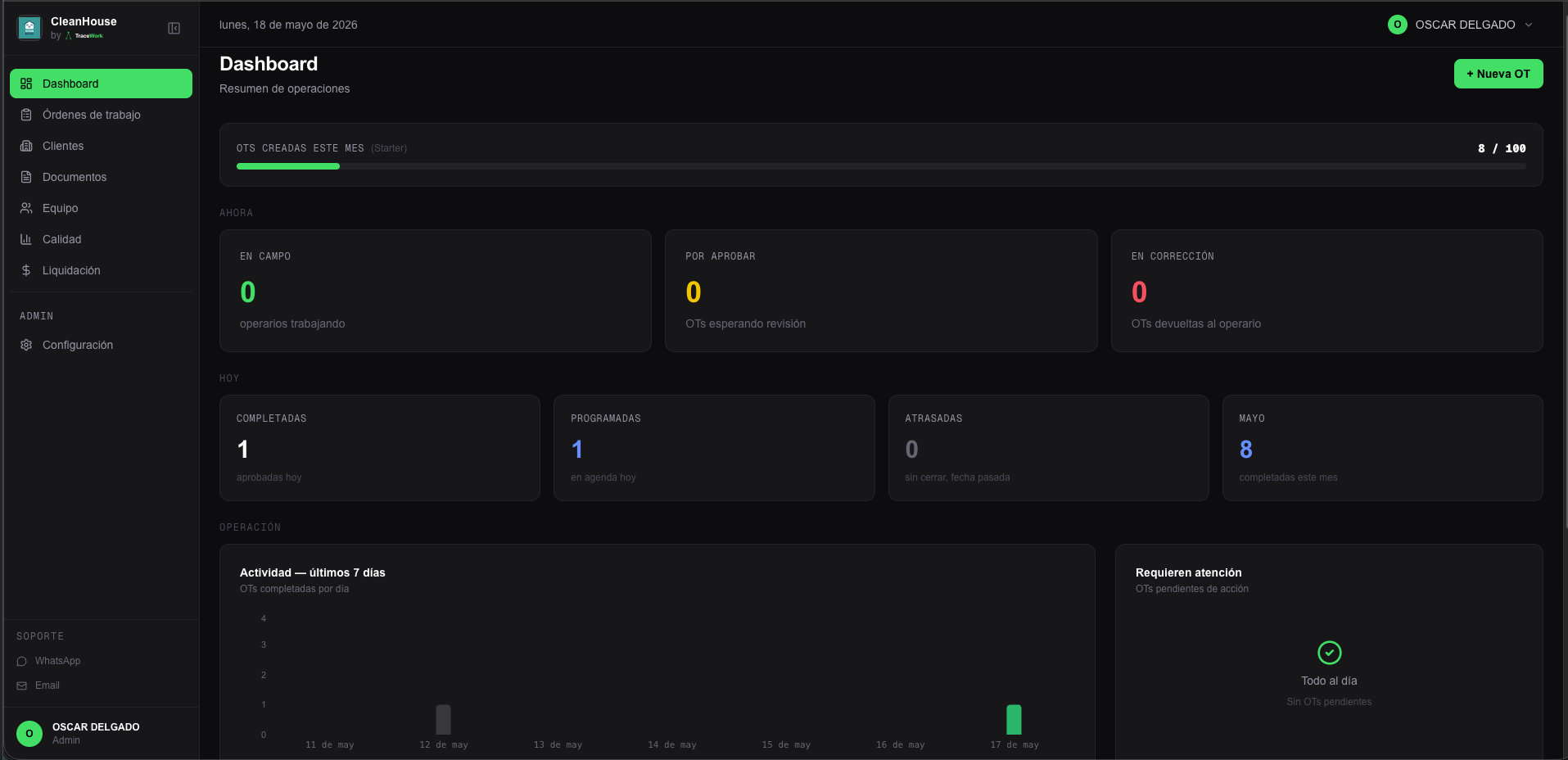Click the Actividad — últimos 7 días heading

pos(312,572)
